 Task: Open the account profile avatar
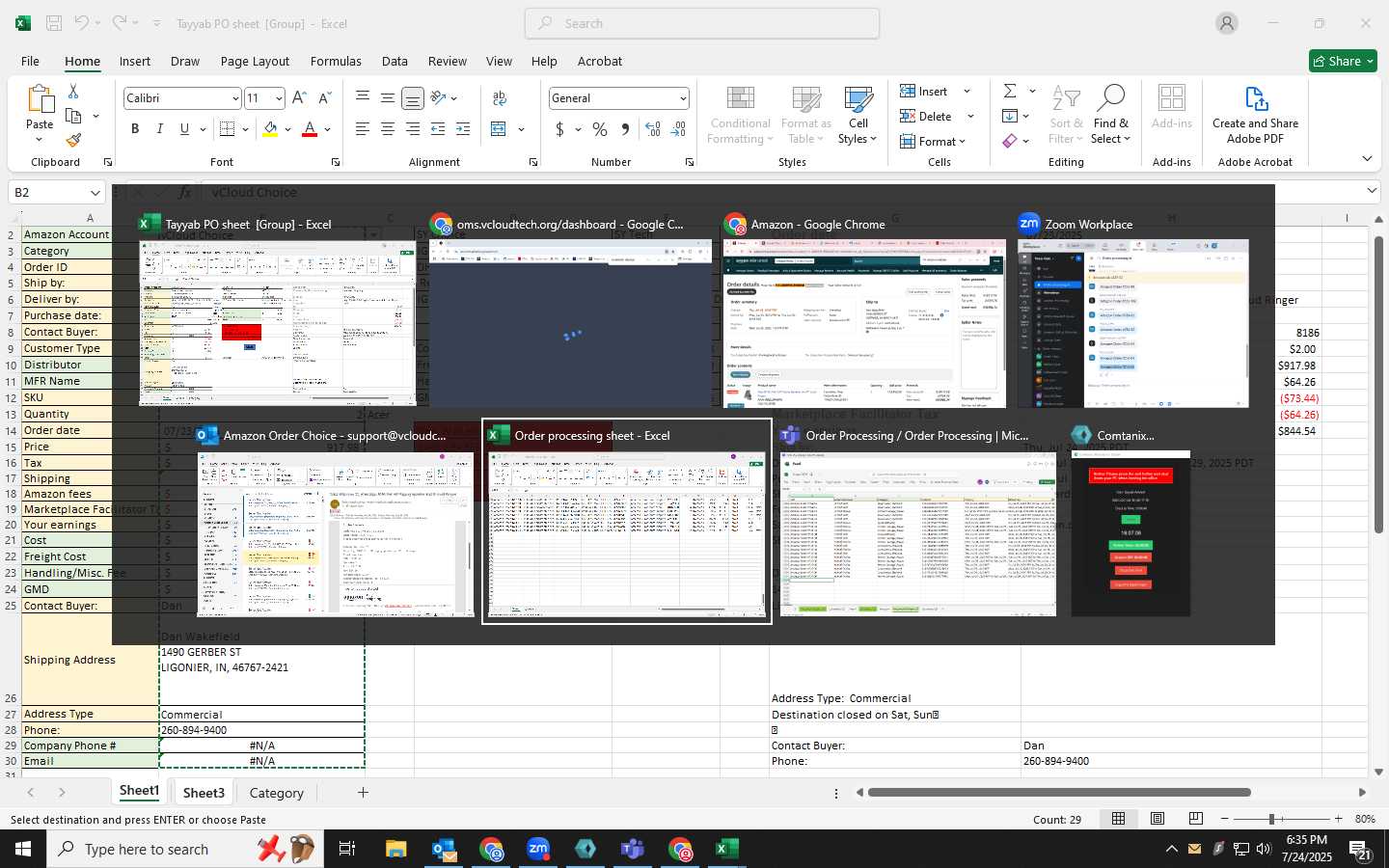(x=1227, y=23)
